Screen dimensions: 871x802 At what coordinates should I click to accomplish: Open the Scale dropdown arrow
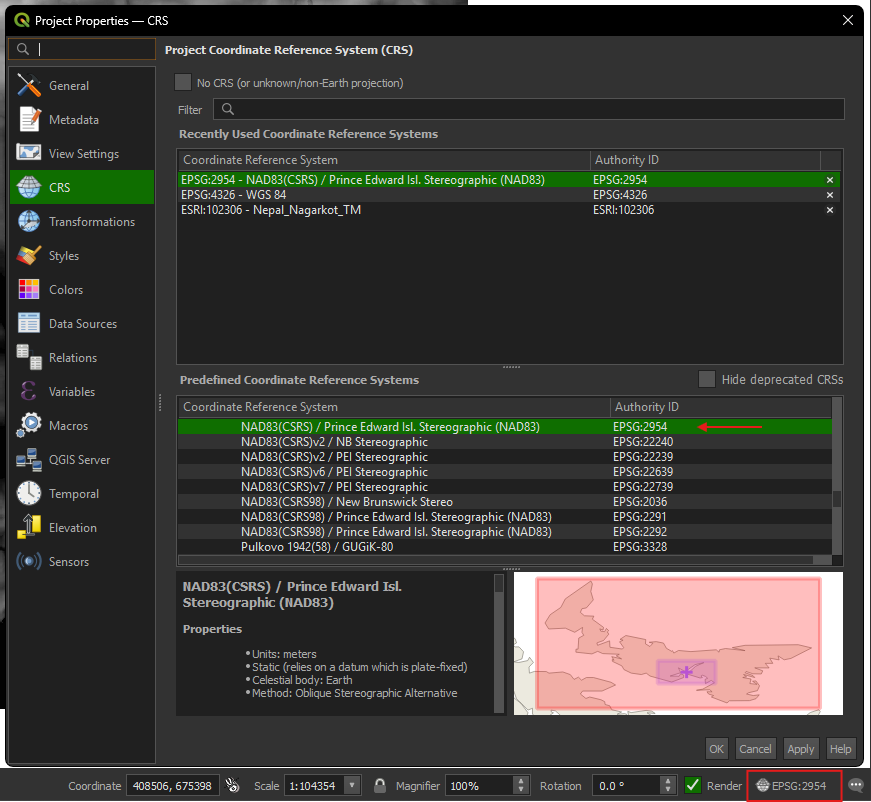(351, 786)
